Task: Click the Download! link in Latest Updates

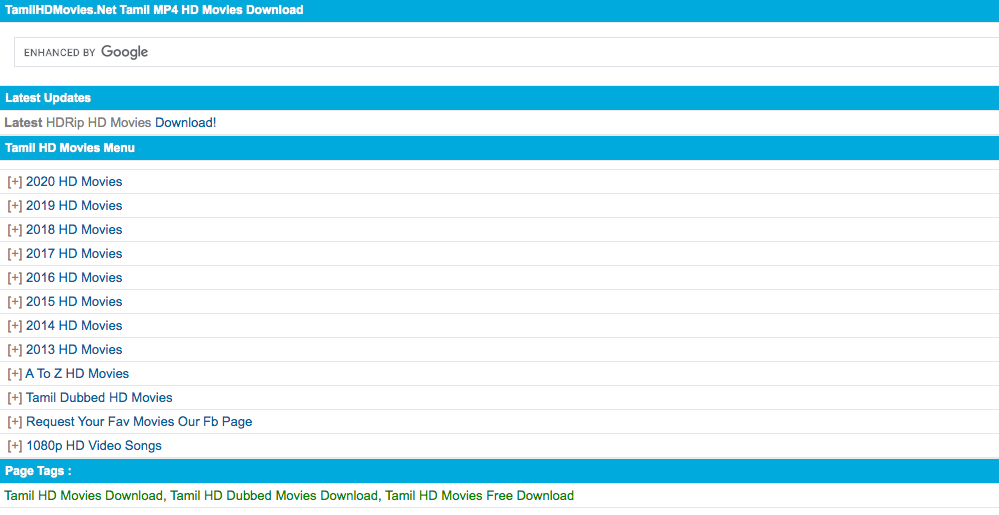Action: 185,123
